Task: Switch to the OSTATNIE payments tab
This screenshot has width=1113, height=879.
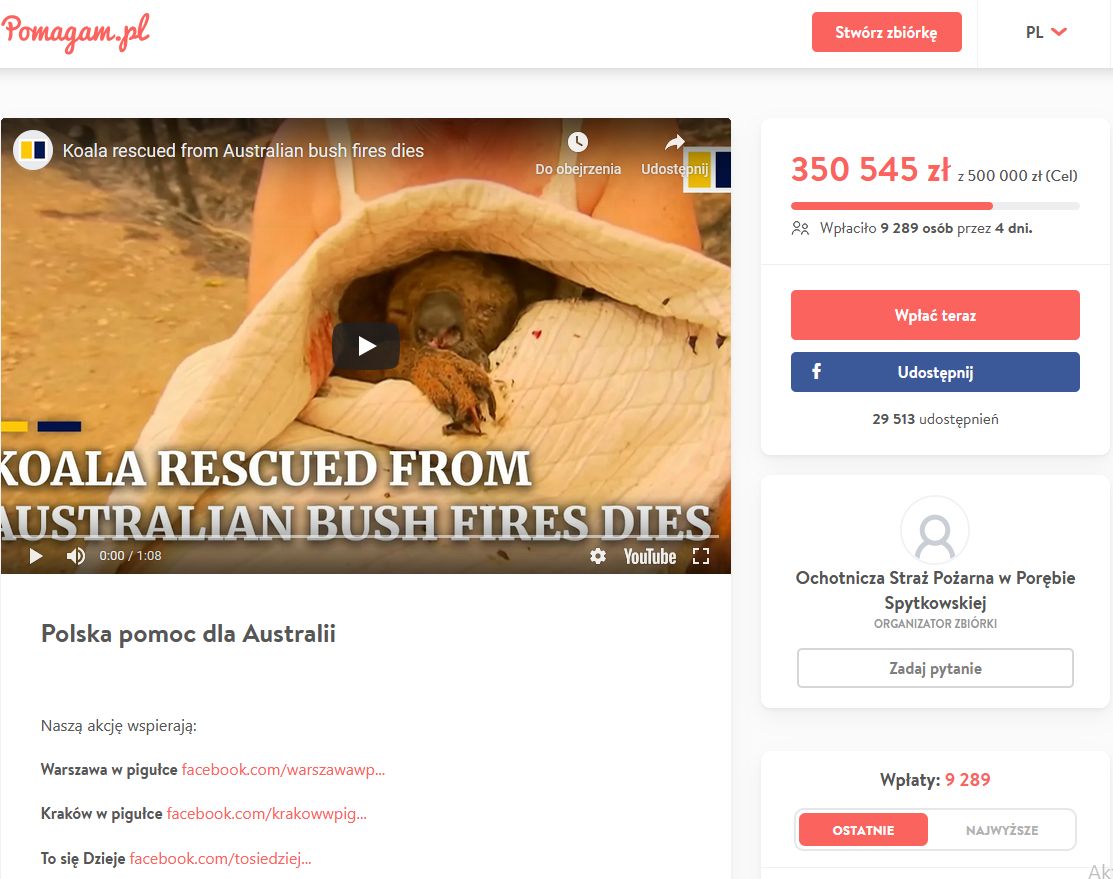Action: pos(863,830)
